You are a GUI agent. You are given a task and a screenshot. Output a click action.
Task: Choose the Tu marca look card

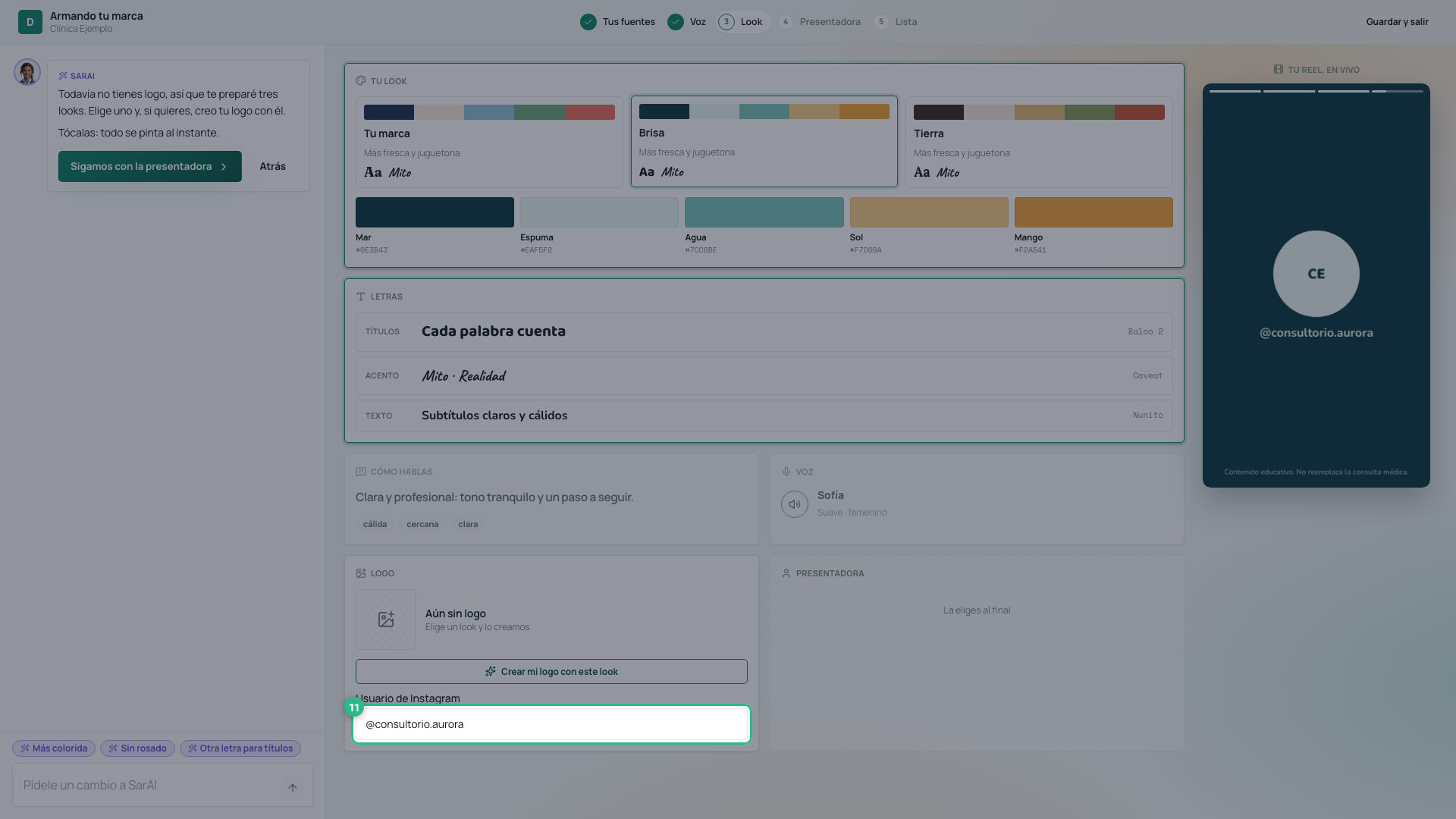489,142
